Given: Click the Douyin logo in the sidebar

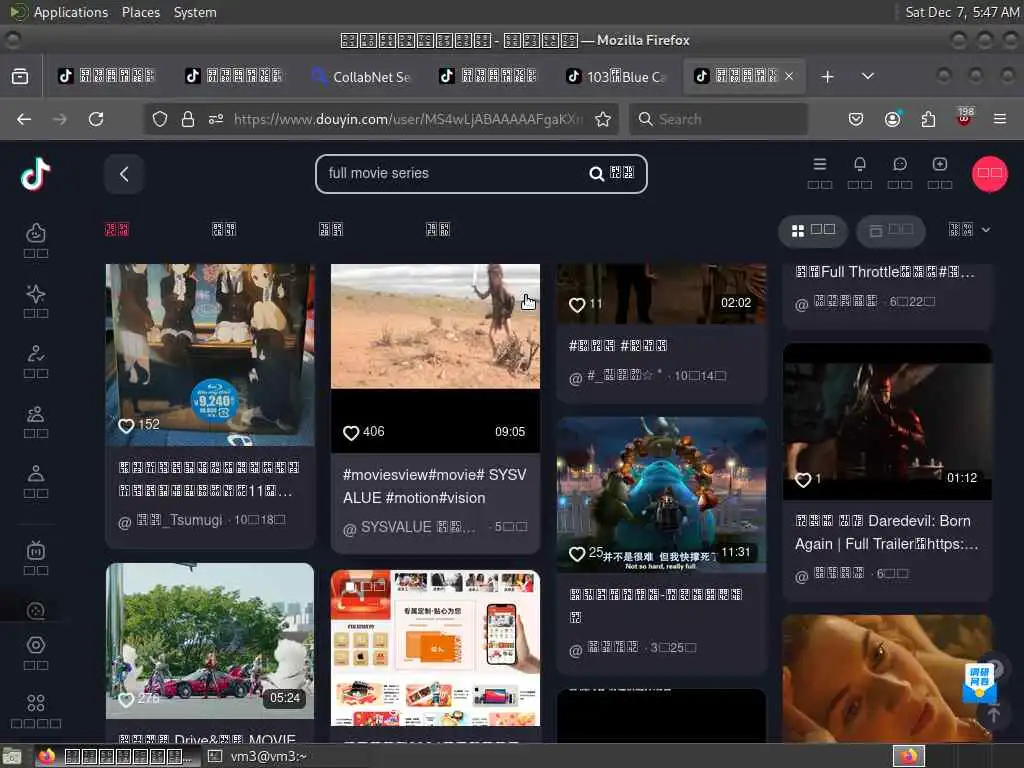Looking at the screenshot, I should (35, 174).
